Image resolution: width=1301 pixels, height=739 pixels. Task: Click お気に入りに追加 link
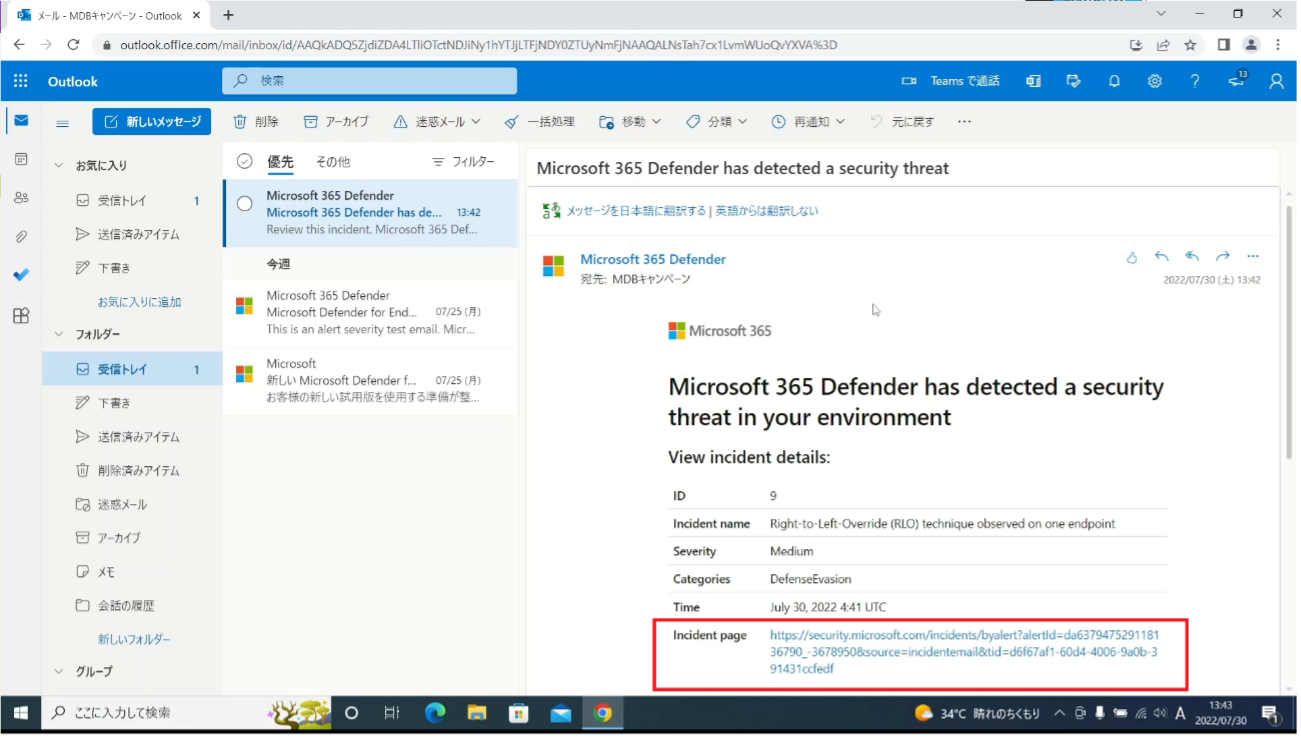point(139,302)
